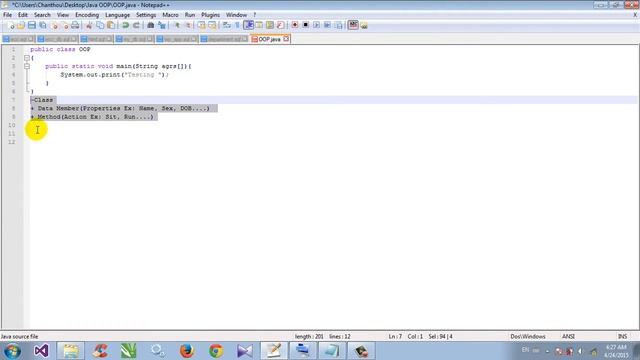Stop macro recording with the black square
This screenshot has width=640, height=360.
click(305, 25)
